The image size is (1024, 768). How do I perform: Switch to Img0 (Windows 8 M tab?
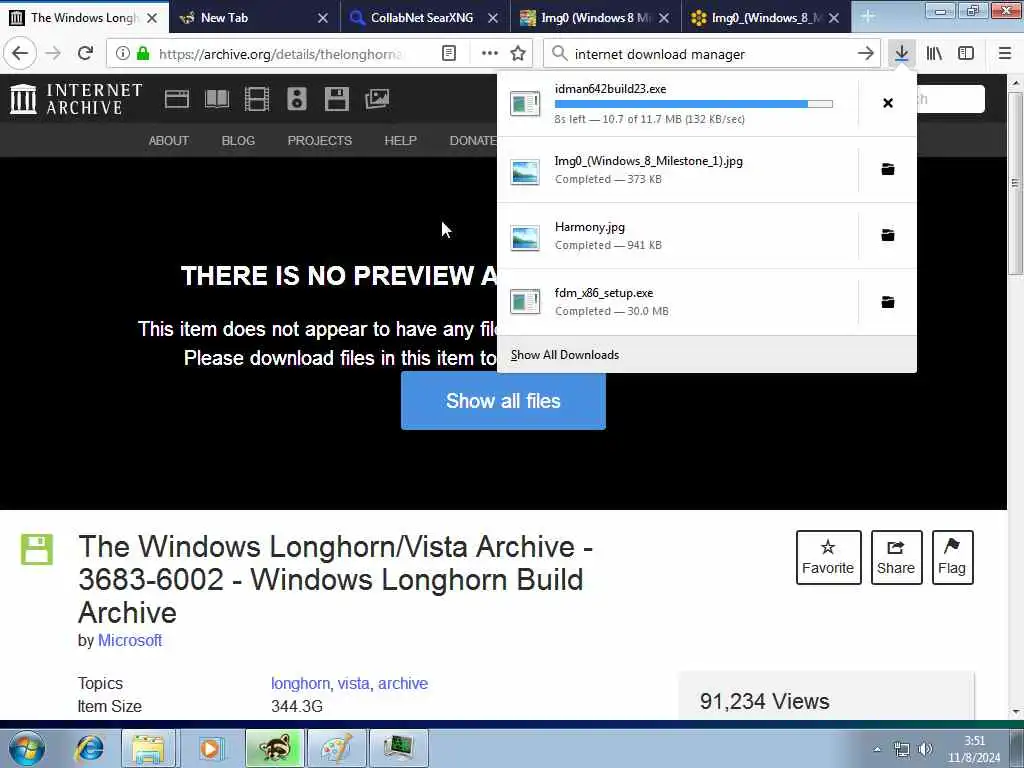(594, 18)
